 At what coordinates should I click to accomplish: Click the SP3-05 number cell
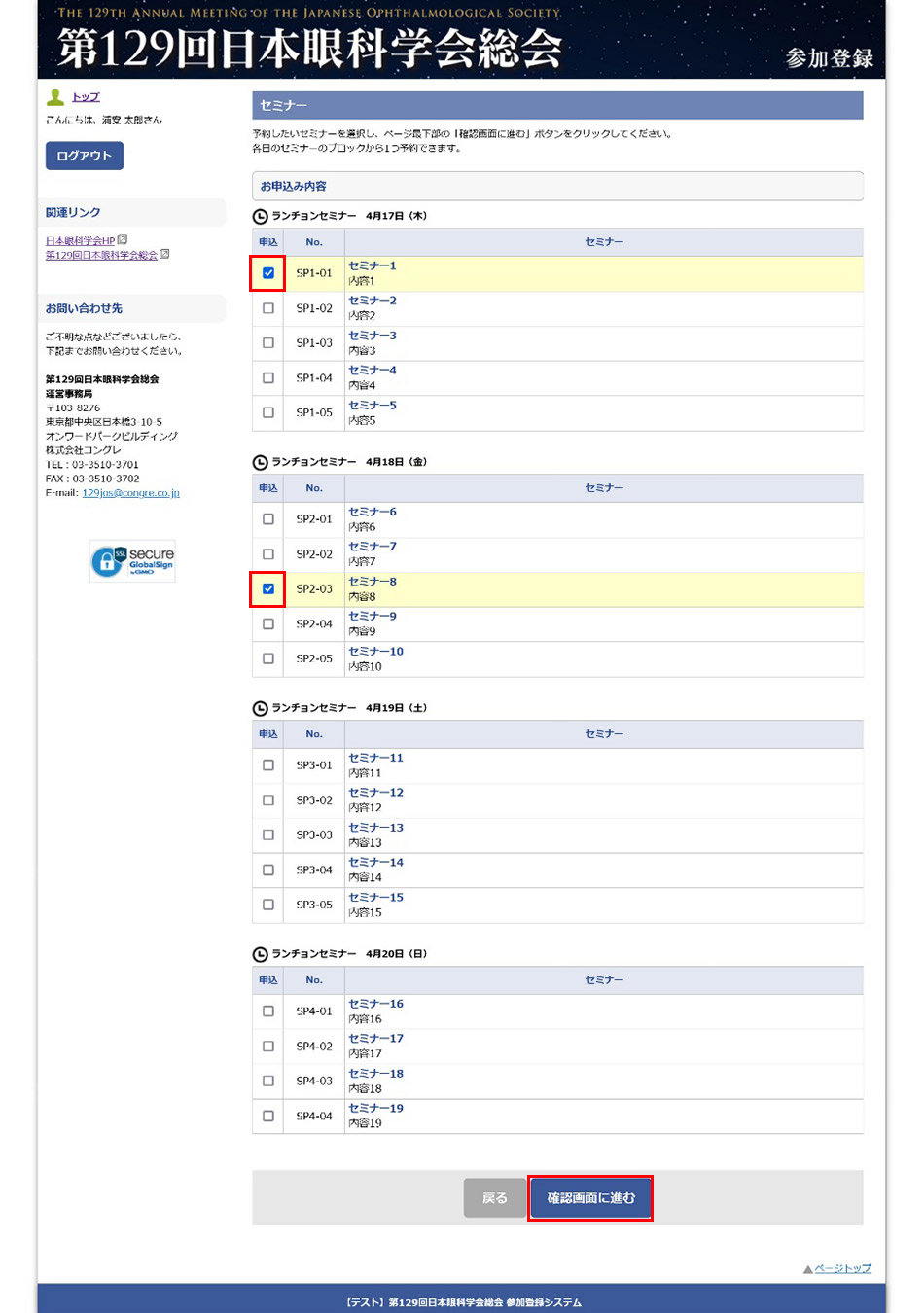pyautogui.click(x=314, y=905)
